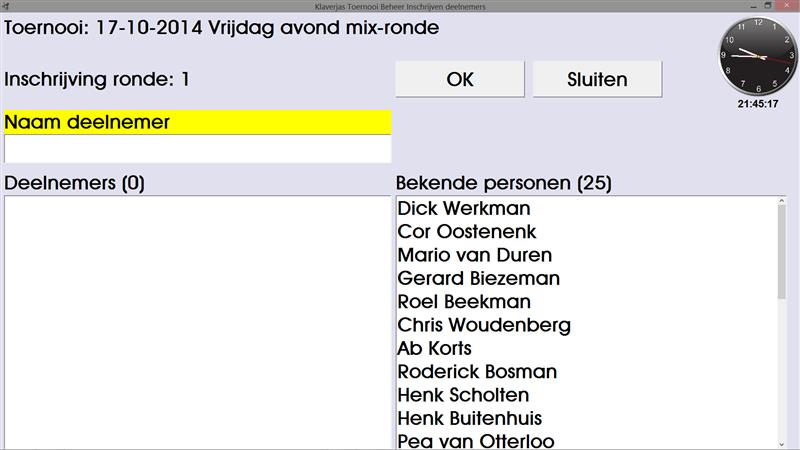Select Dick Werkman from known persons
This screenshot has width=800, height=450.
click(463, 209)
